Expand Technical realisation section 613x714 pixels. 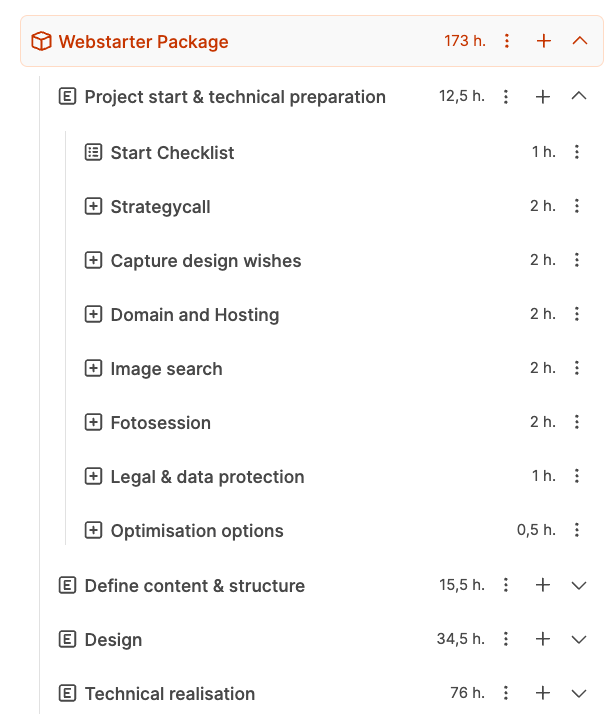(578, 693)
